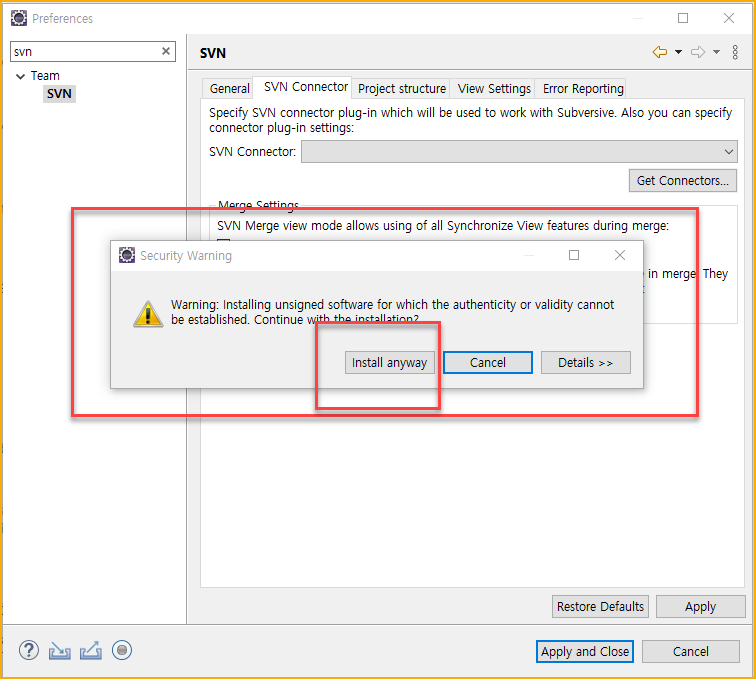The height and width of the screenshot is (679, 756).
Task: Click the forward navigation arrow icon
Action: [x=698, y=52]
